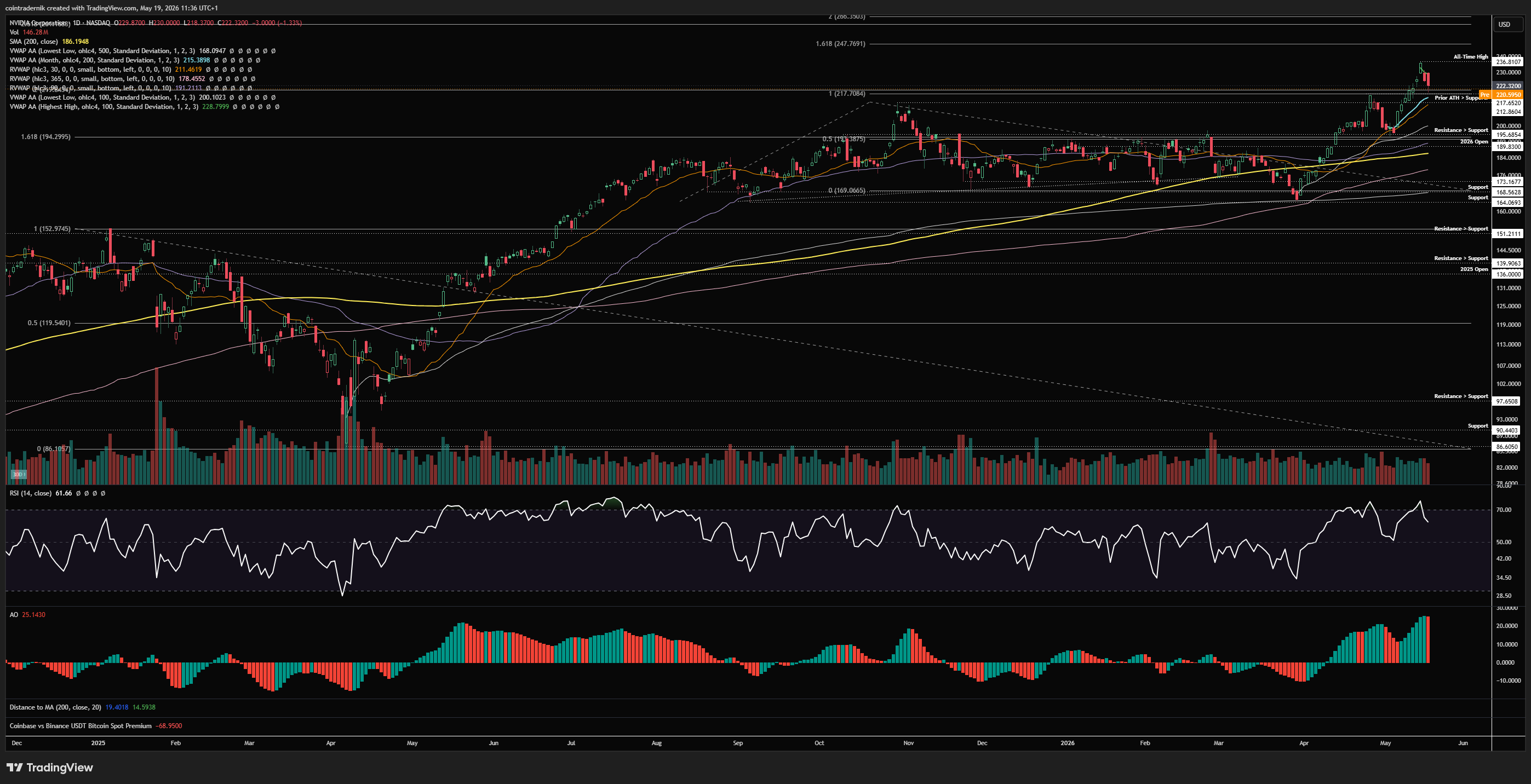Image resolution: width=1531 pixels, height=784 pixels.
Task: Click the closing price value C222.3200
Action: (233, 22)
